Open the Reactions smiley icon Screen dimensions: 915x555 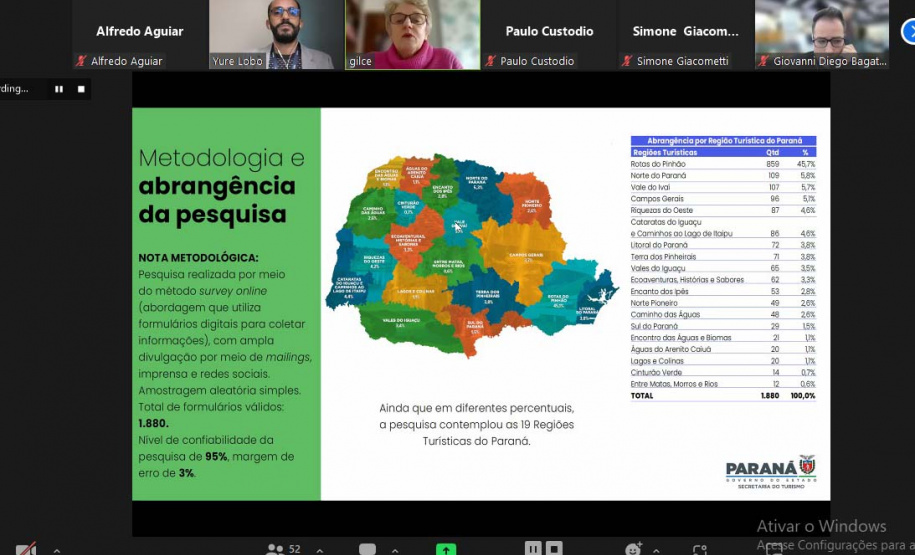point(633,549)
